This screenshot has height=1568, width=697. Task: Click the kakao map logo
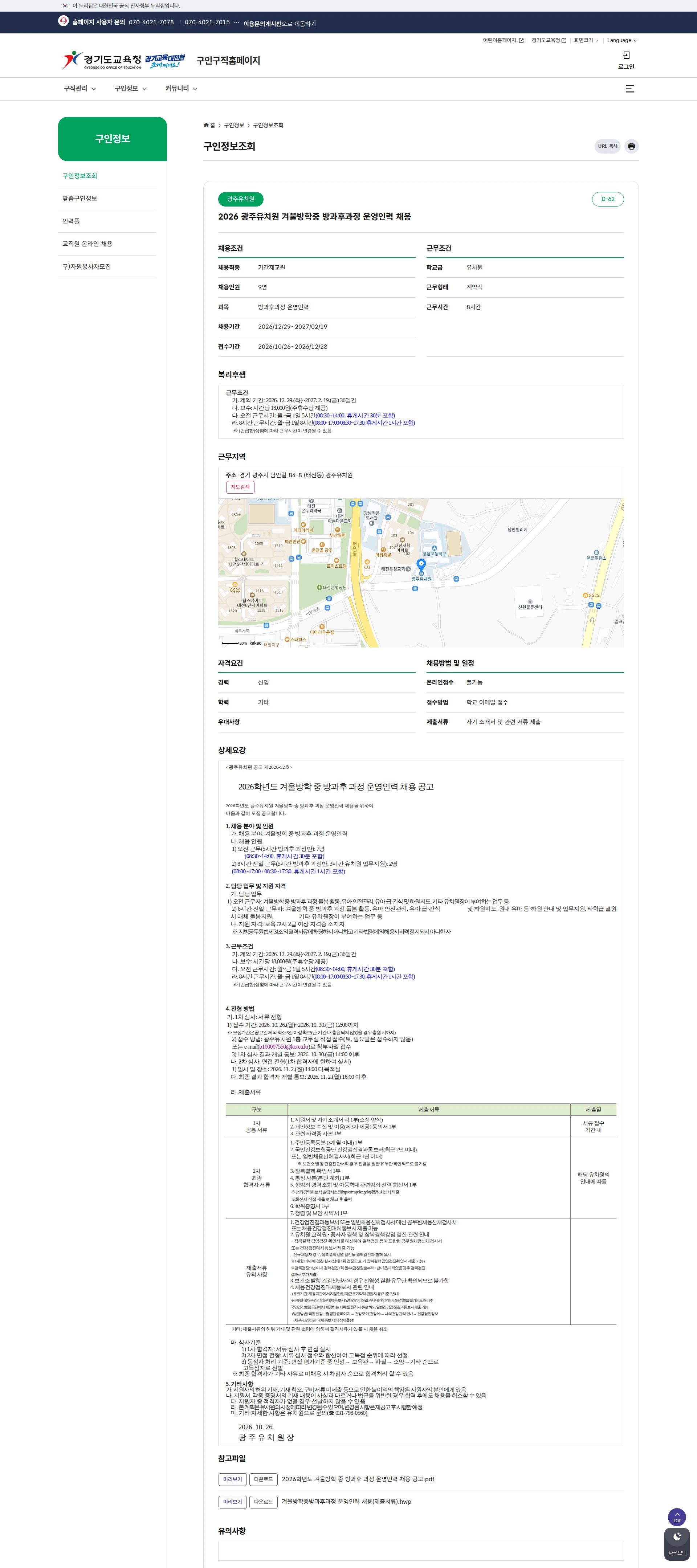click(x=255, y=643)
